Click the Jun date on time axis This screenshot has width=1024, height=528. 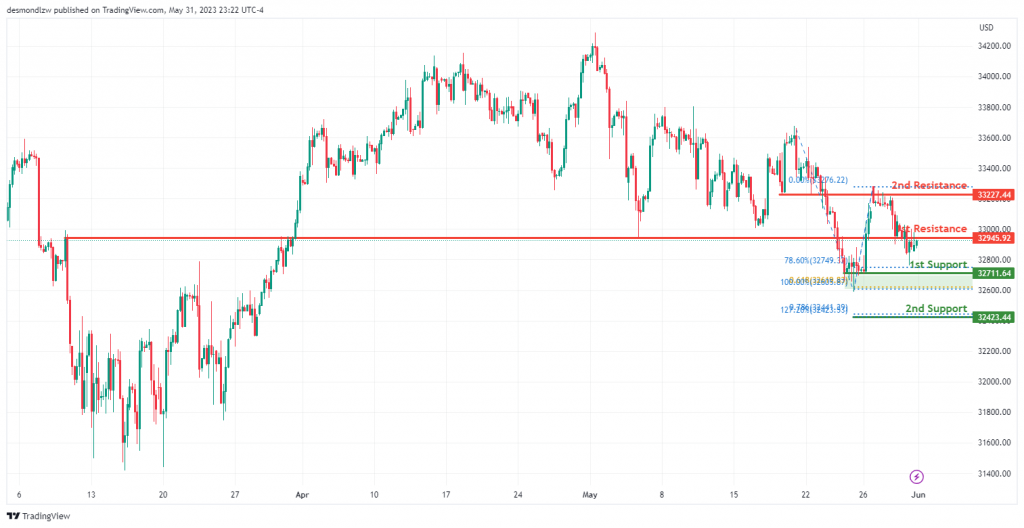tap(919, 495)
